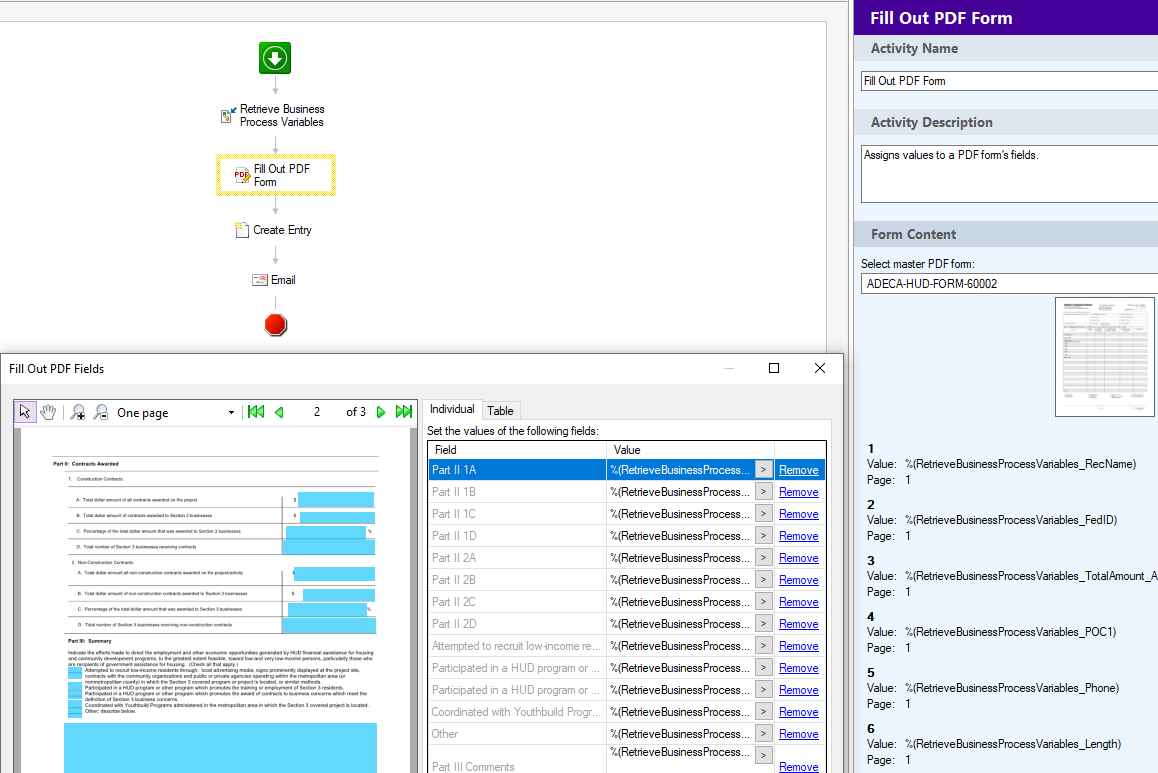The height and width of the screenshot is (773, 1158).
Task: Switch to the Individual tab
Action: (x=452, y=409)
